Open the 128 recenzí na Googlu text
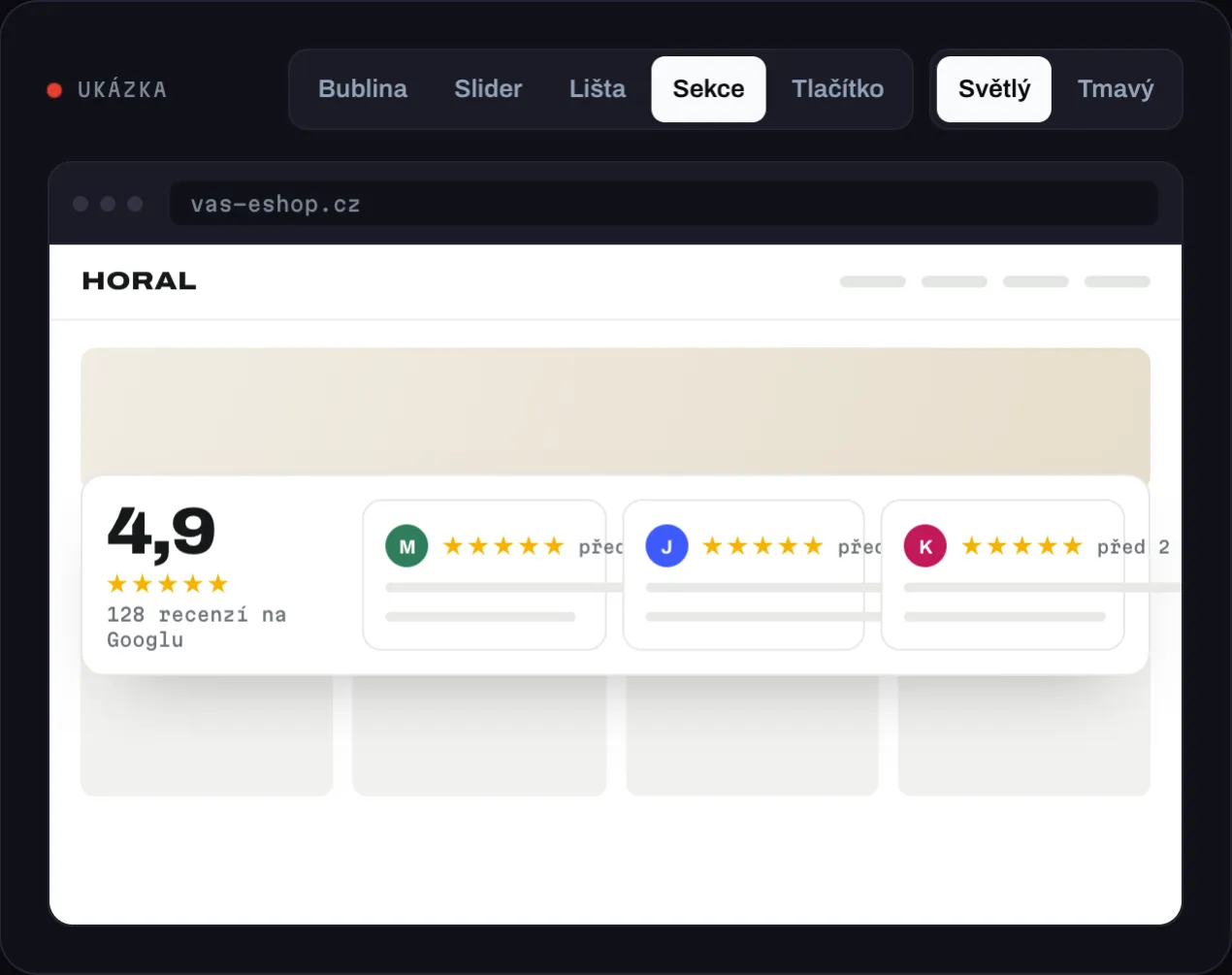The image size is (1232, 975). pos(196,627)
